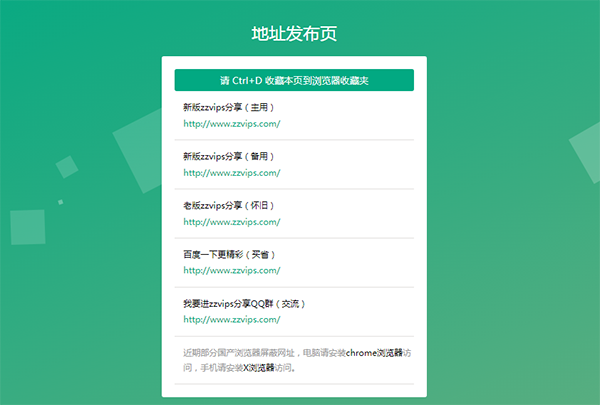Open the link under 老版zzvips分享（怀旧）

click(x=232, y=222)
